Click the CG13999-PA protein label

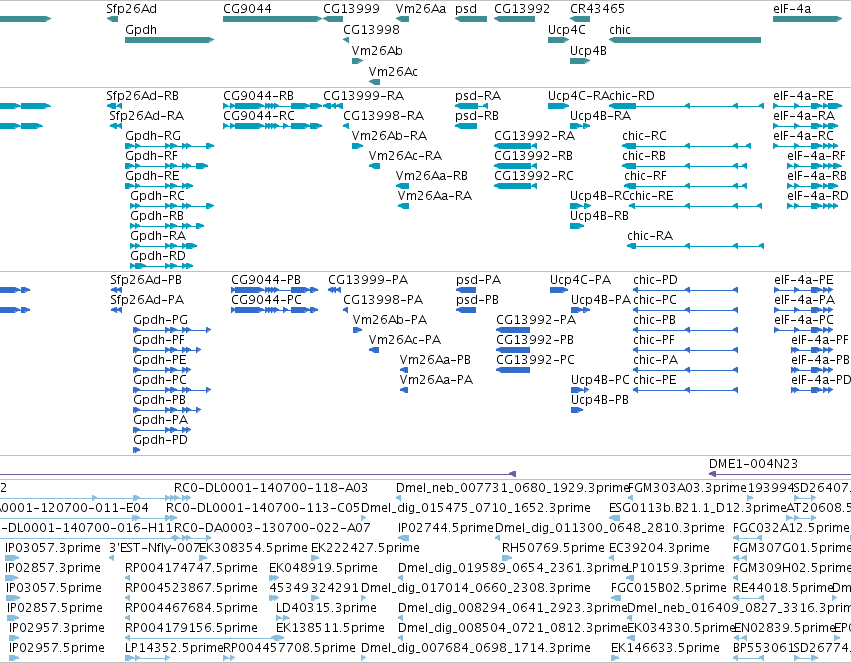(x=367, y=280)
